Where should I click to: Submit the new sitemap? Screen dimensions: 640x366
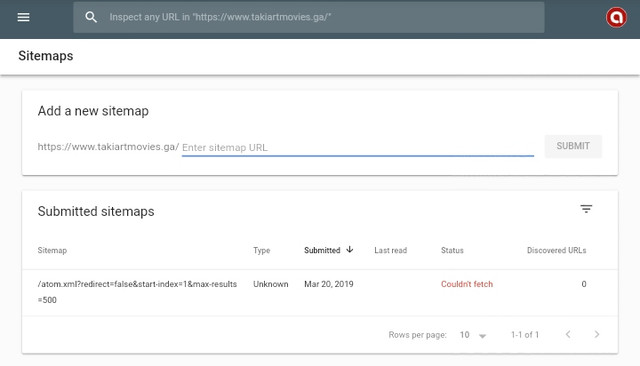(x=573, y=146)
